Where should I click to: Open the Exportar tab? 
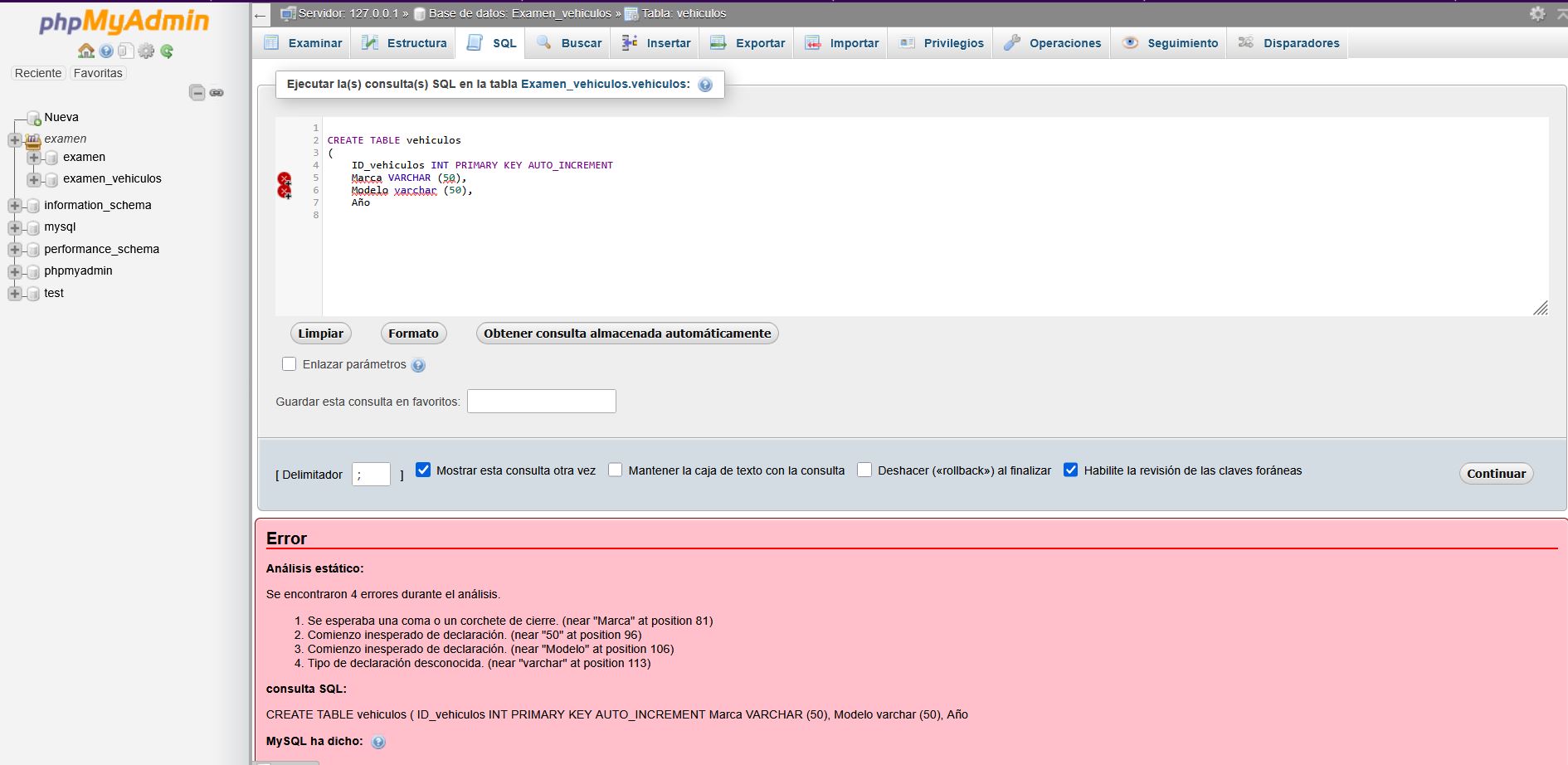[748, 43]
